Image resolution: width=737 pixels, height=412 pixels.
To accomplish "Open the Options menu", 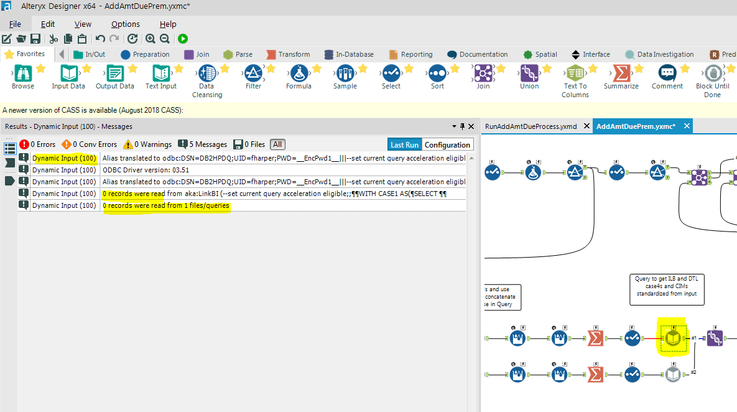I will point(125,24).
